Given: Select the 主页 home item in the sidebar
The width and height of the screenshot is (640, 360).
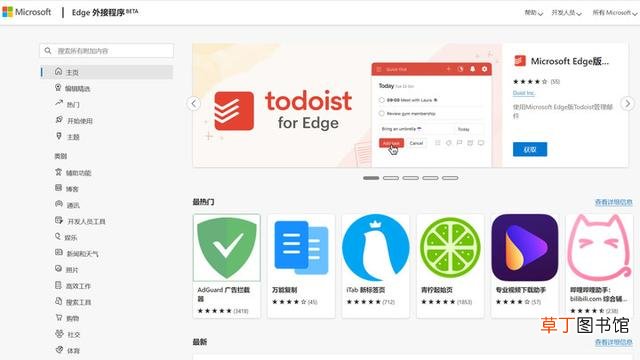Looking at the screenshot, I should click(107, 72).
